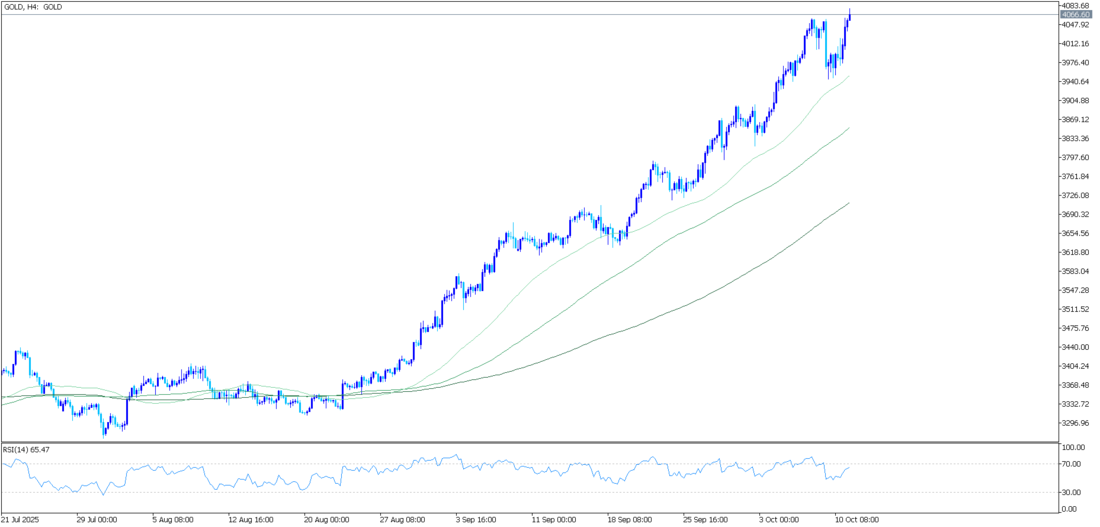The height and width of the screenshot is (527, 1100).
Task: Click the 4083.68 price scale label
Action: [1076, 6]
